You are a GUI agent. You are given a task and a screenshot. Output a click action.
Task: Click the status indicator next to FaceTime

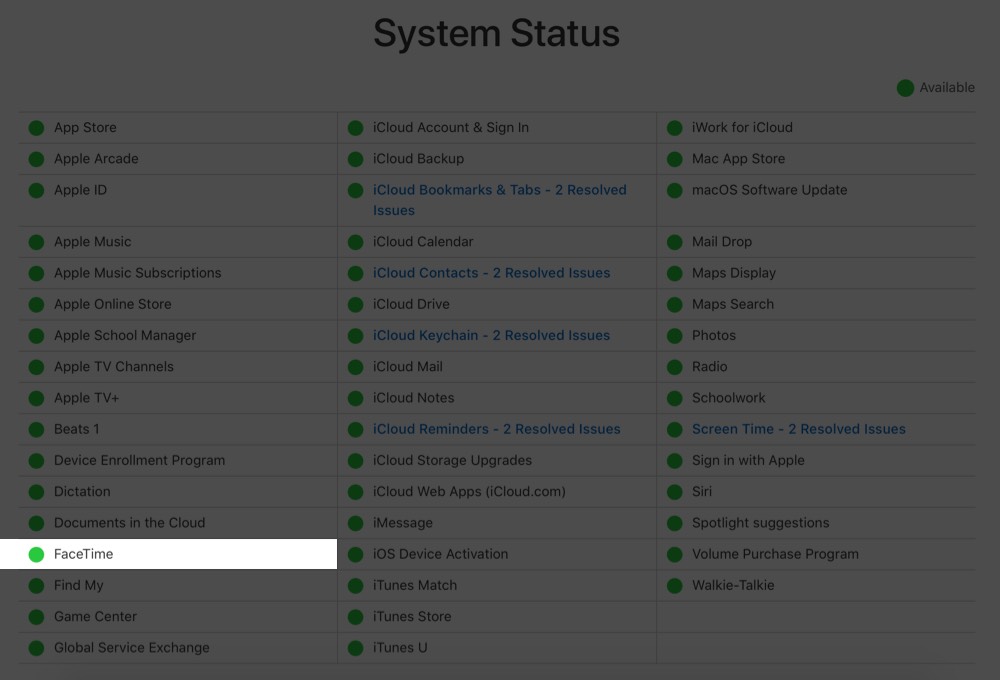pos(36,553)
